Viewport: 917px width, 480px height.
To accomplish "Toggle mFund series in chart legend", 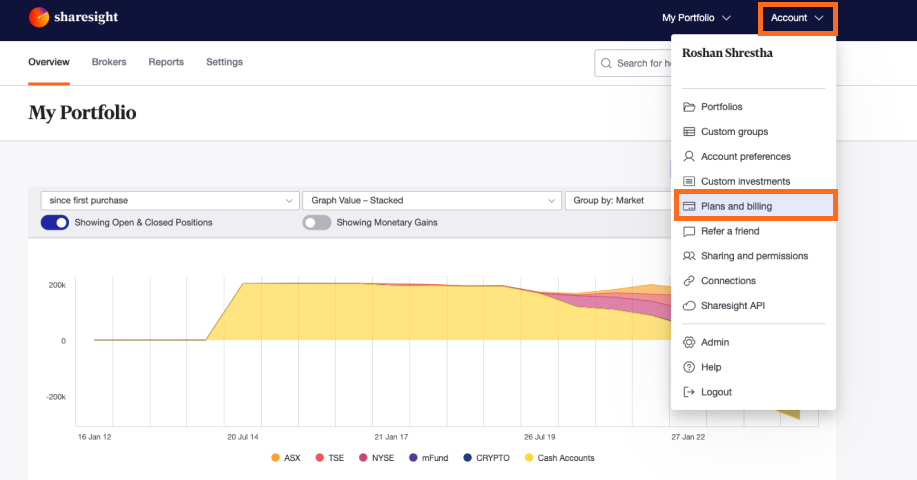I will pos(429,458).
